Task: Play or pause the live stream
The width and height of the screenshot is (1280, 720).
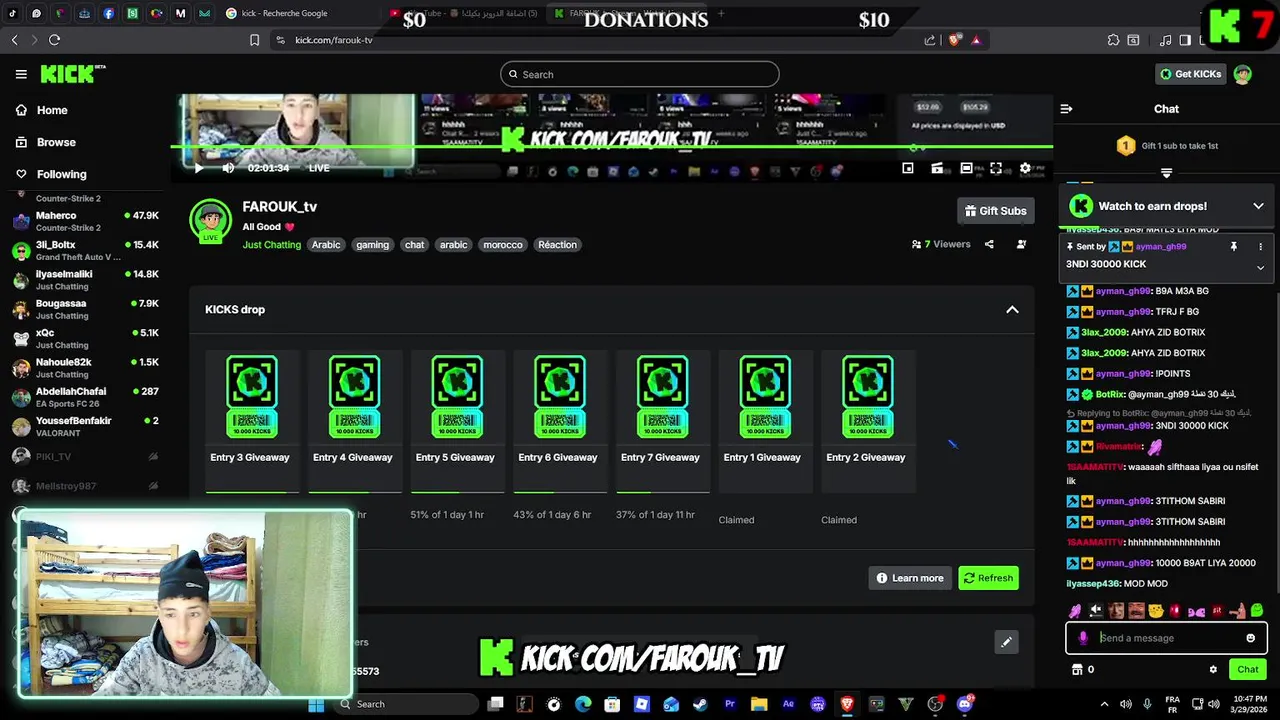Action: click(198, 168)
